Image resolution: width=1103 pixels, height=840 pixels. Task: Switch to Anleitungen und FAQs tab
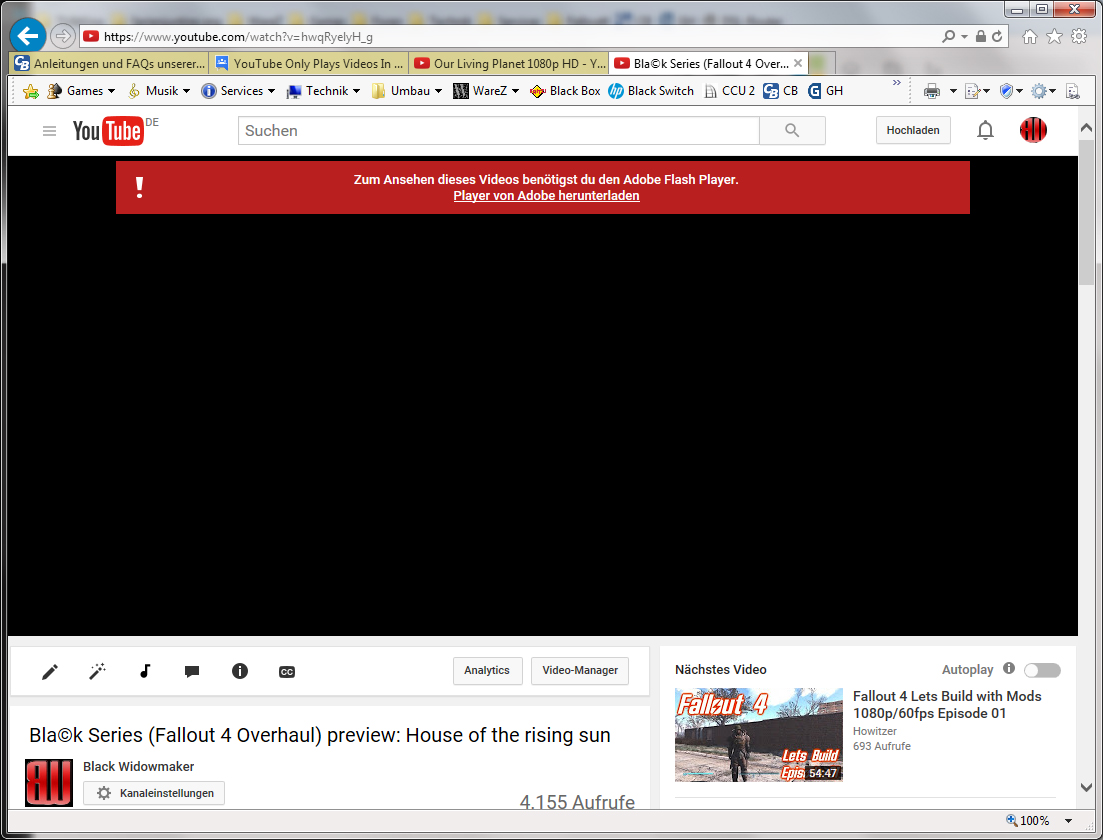point(109,63)
